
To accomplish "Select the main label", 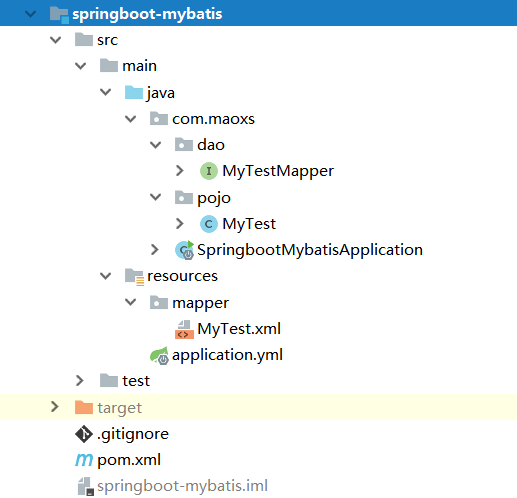I will (139, 66).
